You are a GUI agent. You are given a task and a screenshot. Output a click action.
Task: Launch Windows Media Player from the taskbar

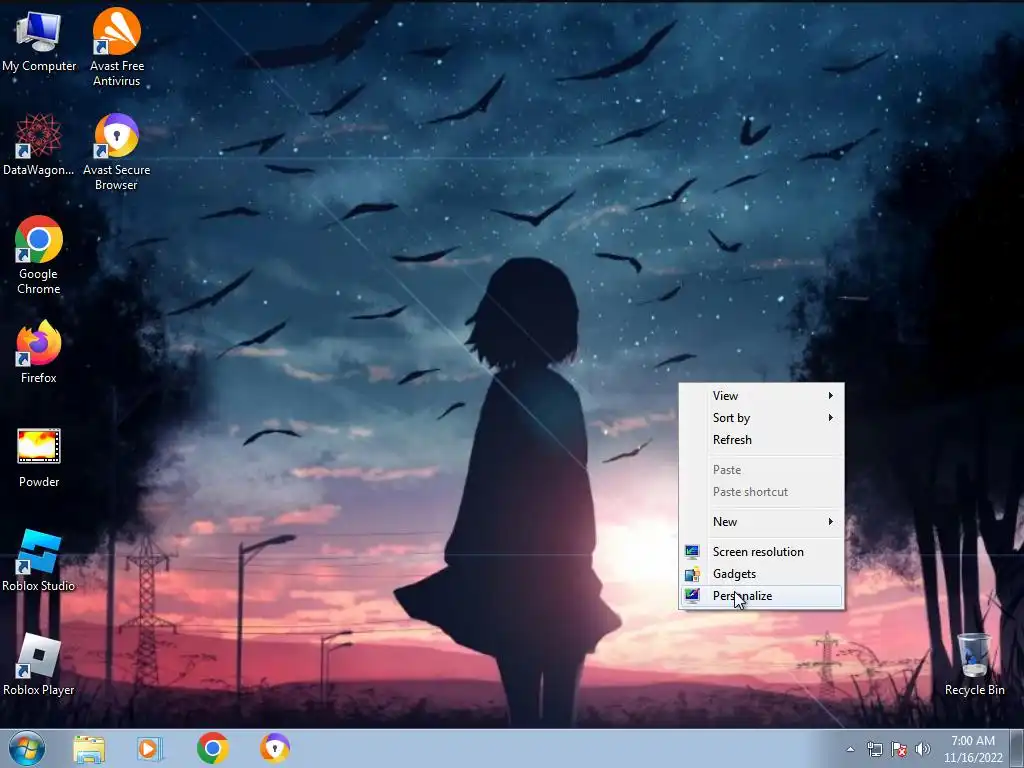pos(150,748)
